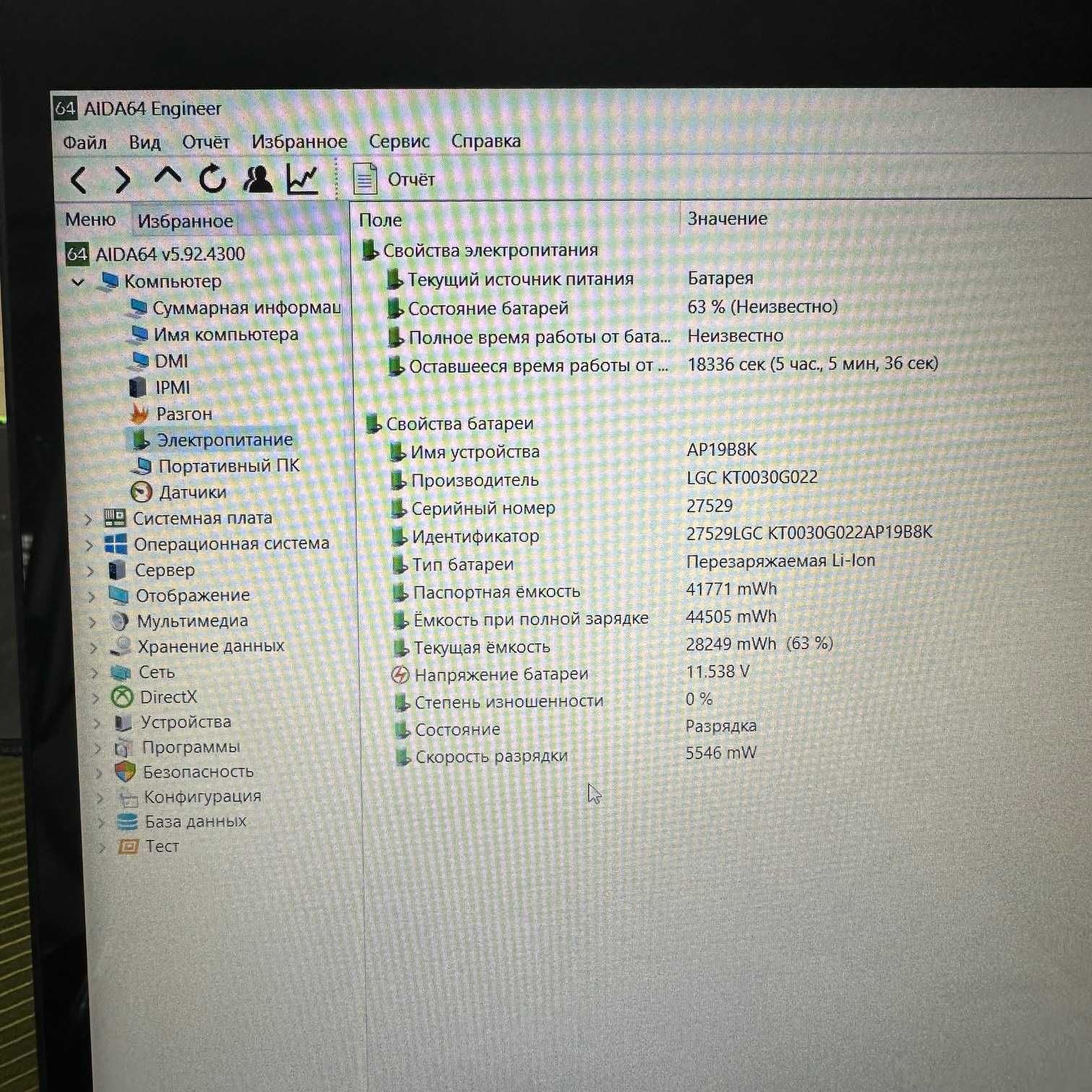Collapse the Компьютер tree node

click(x=79, y=282)
